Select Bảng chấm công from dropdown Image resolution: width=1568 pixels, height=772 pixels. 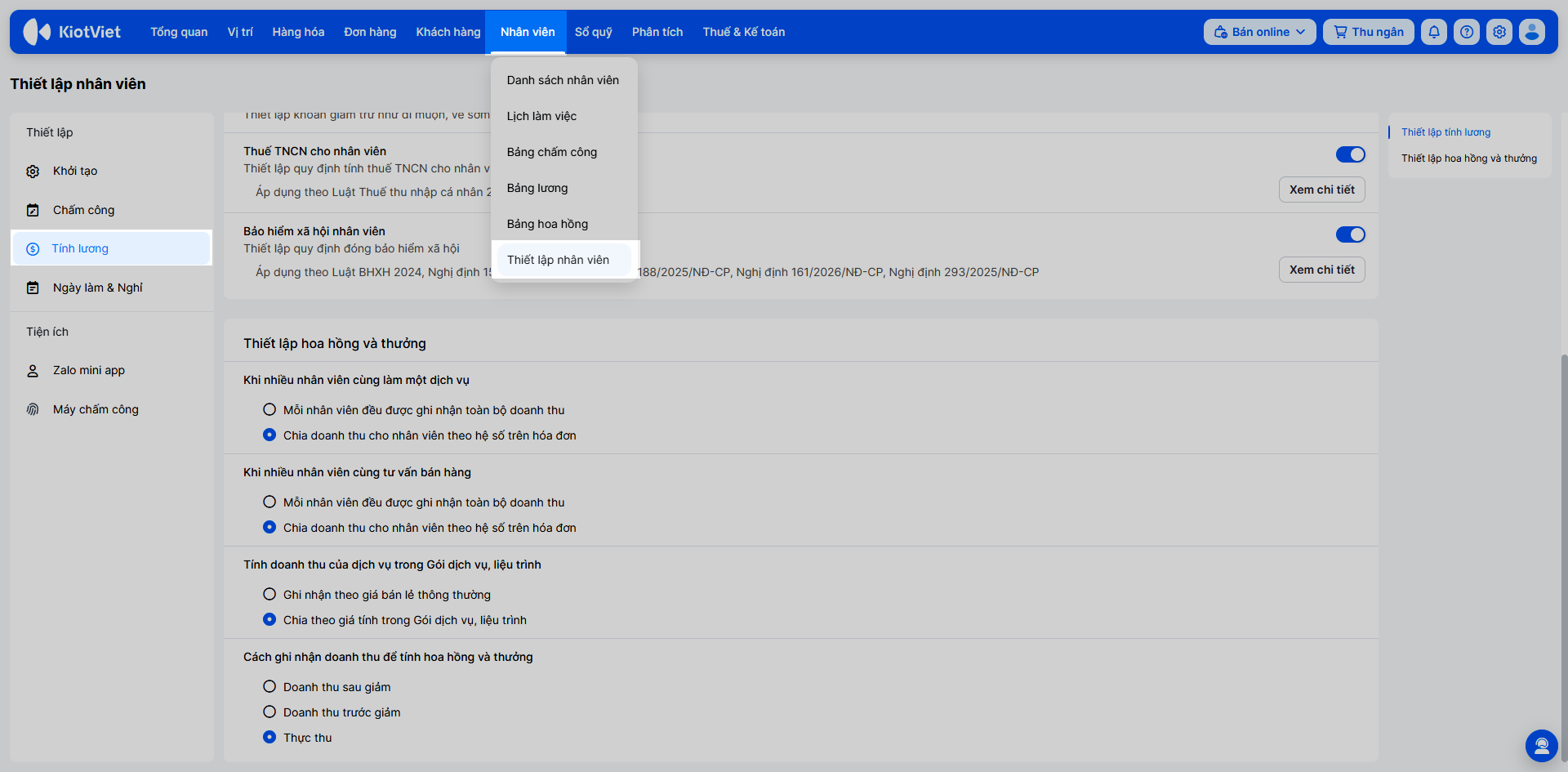pos(563,152)
